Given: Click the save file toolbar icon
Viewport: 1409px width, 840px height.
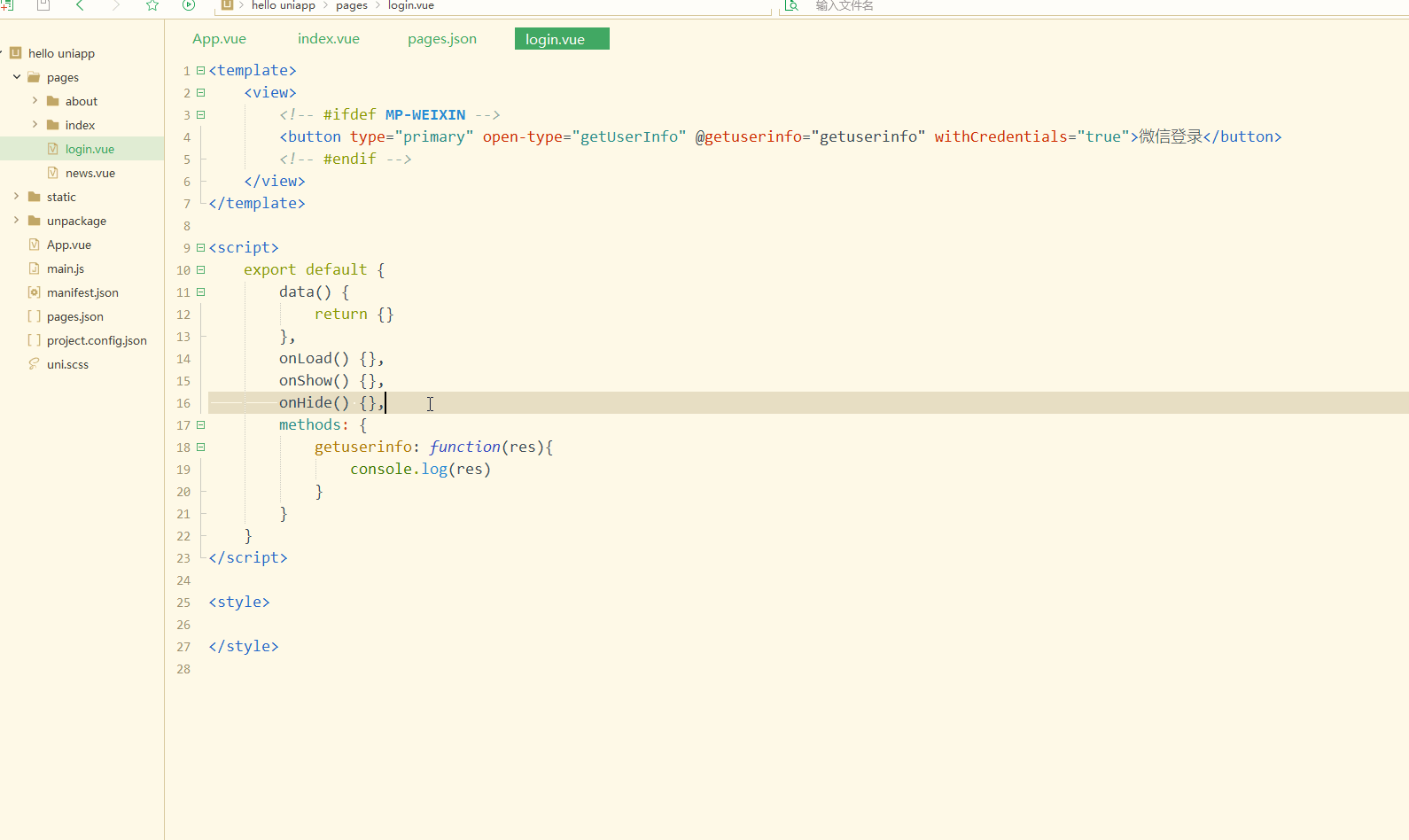Looking at the screenshot, I should point(43,5).
